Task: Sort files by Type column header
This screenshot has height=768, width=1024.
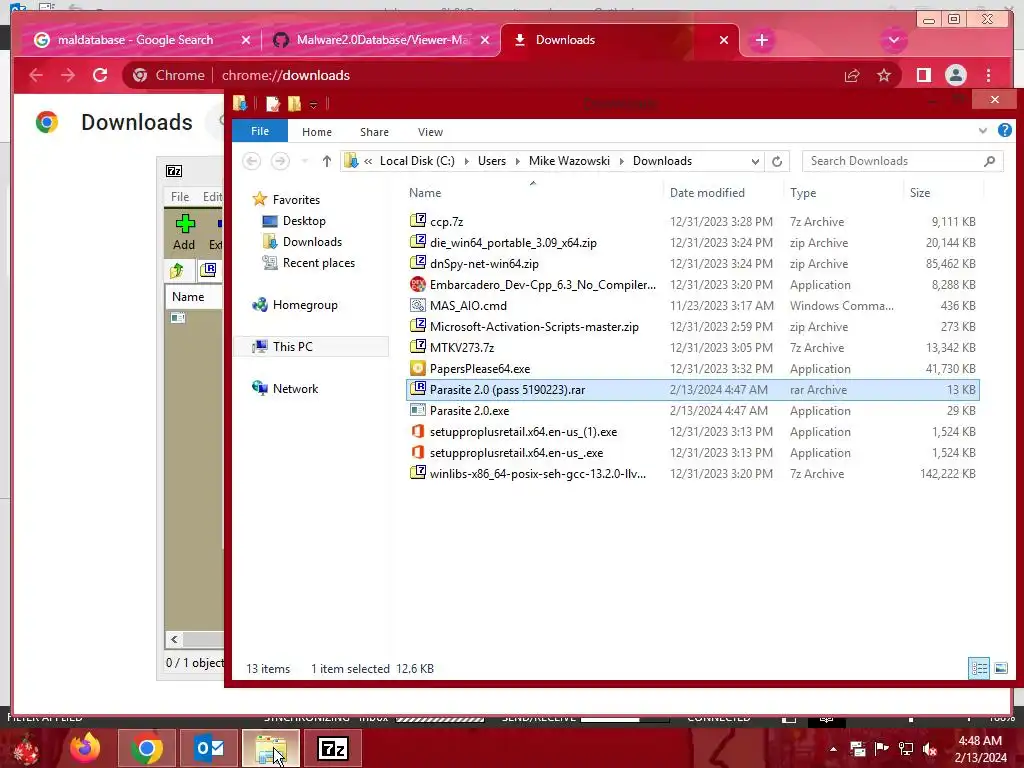Action: click(803, 193)
